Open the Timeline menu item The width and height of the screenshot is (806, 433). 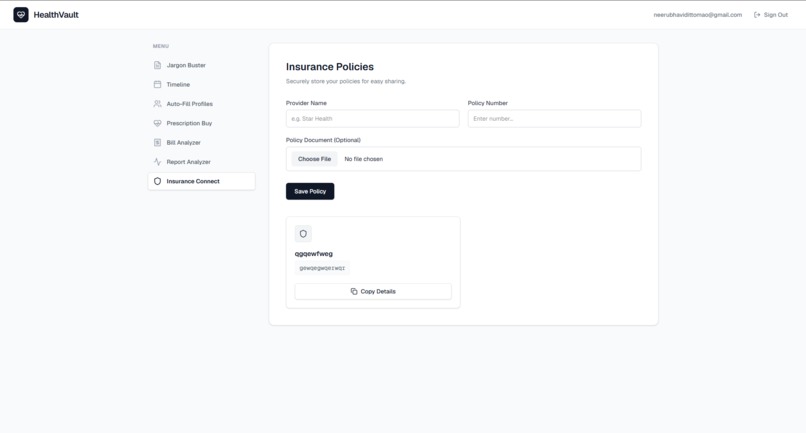coord(202,84)
